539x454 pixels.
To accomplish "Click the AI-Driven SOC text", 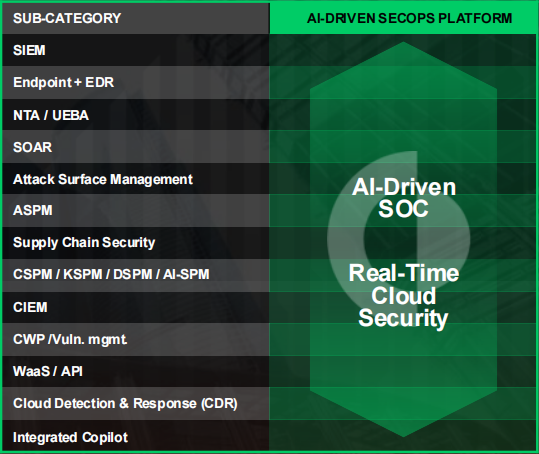I will 404,198.
